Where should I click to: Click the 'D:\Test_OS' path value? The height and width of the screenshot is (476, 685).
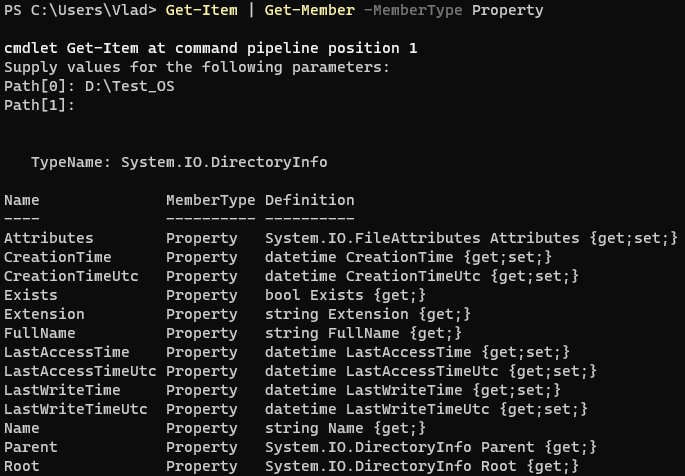pyautogui.click(x=129, y=86)
